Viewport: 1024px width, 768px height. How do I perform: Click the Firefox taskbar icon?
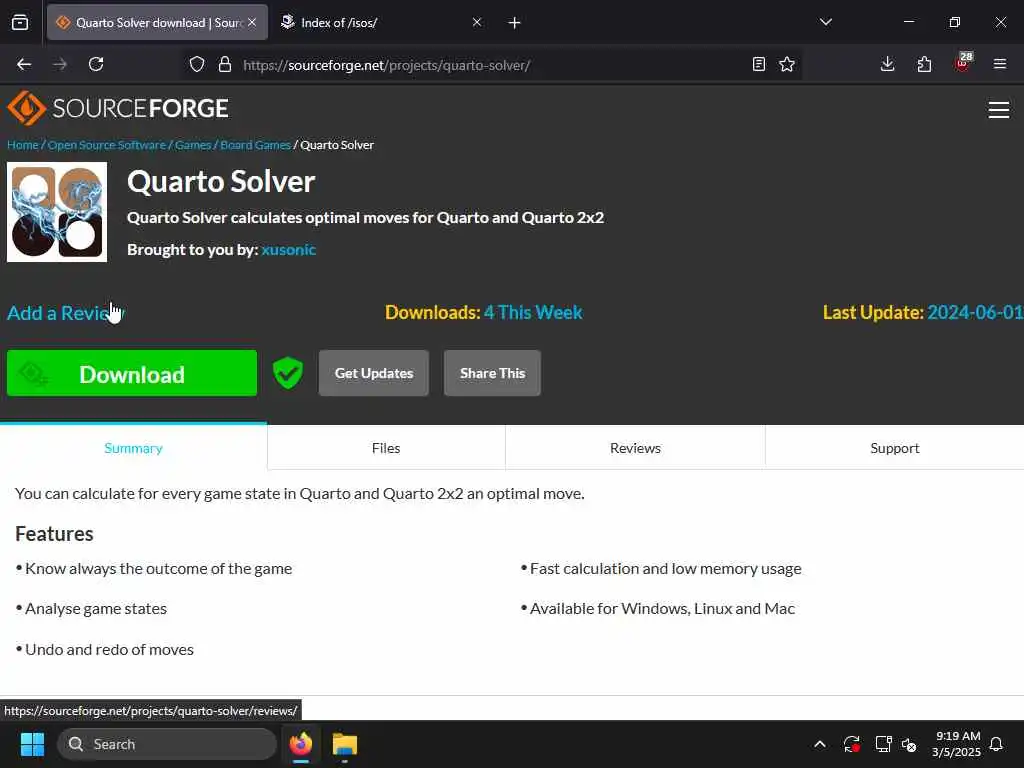pyautogui.click(x=301, y=744)
